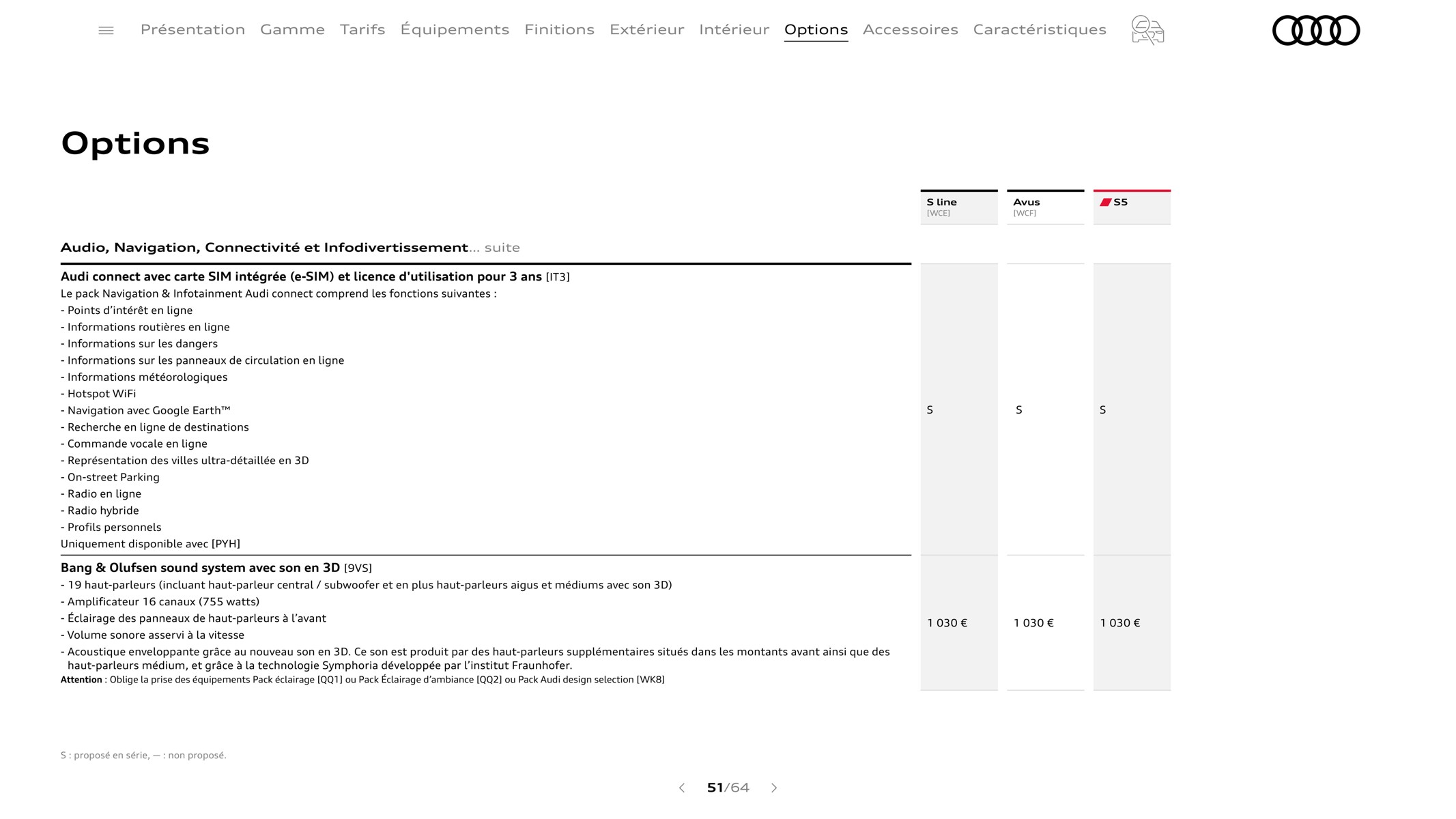Open the hamburger menu icon

tap(106, 30)
